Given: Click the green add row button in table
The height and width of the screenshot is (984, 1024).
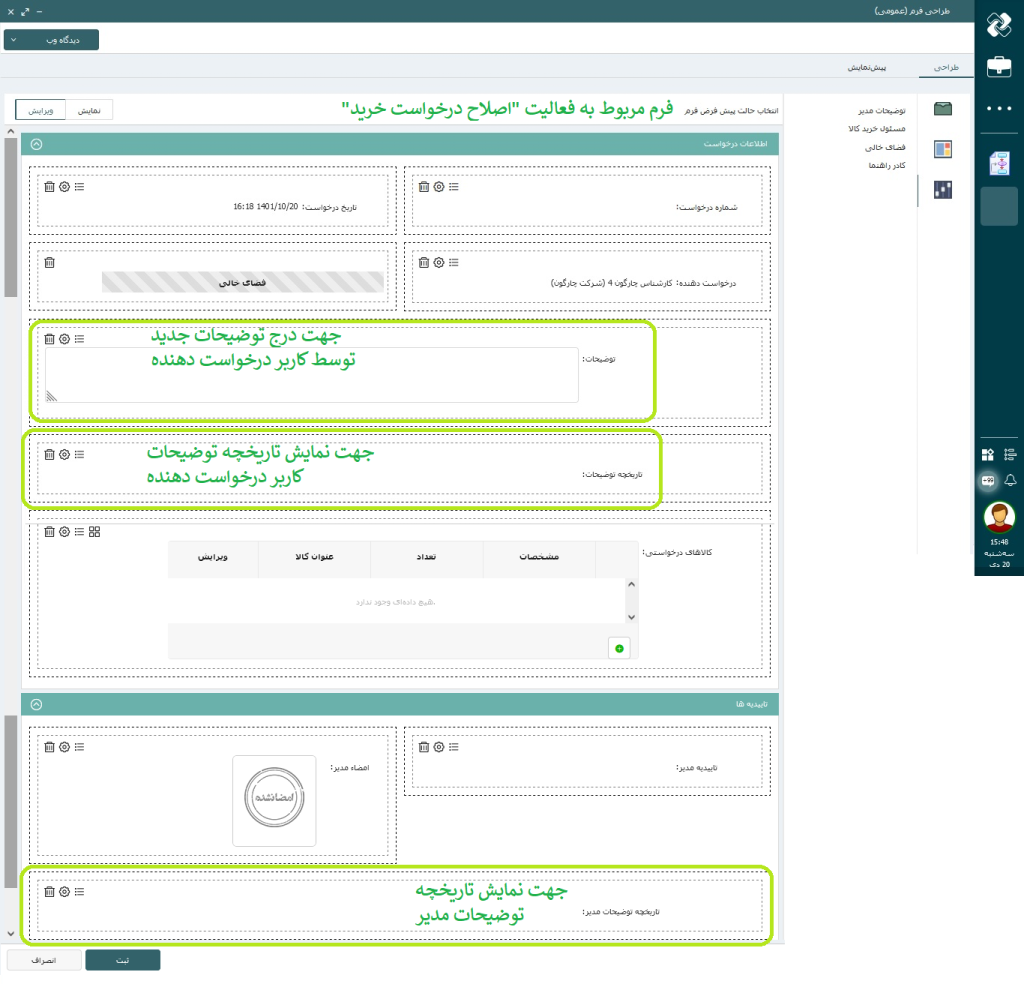Looking at the screenshot, I should [x=619, y=648].
